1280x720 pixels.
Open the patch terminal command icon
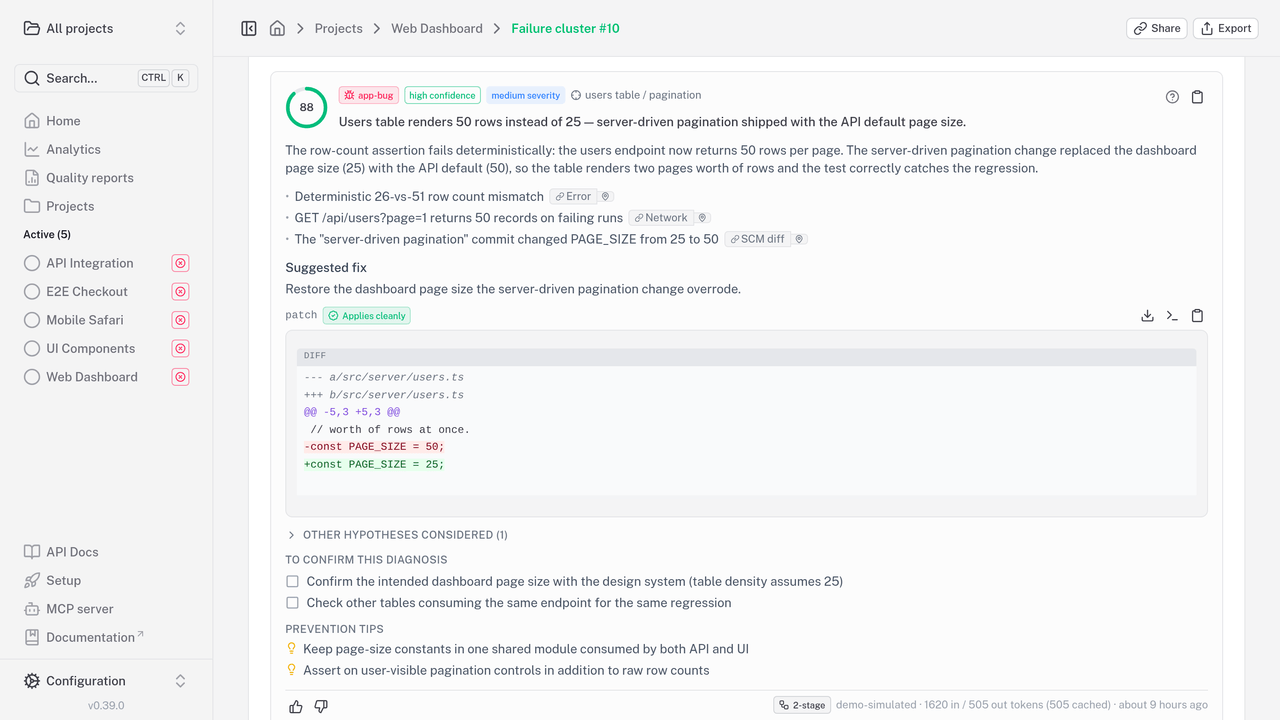coord(1172,316)
